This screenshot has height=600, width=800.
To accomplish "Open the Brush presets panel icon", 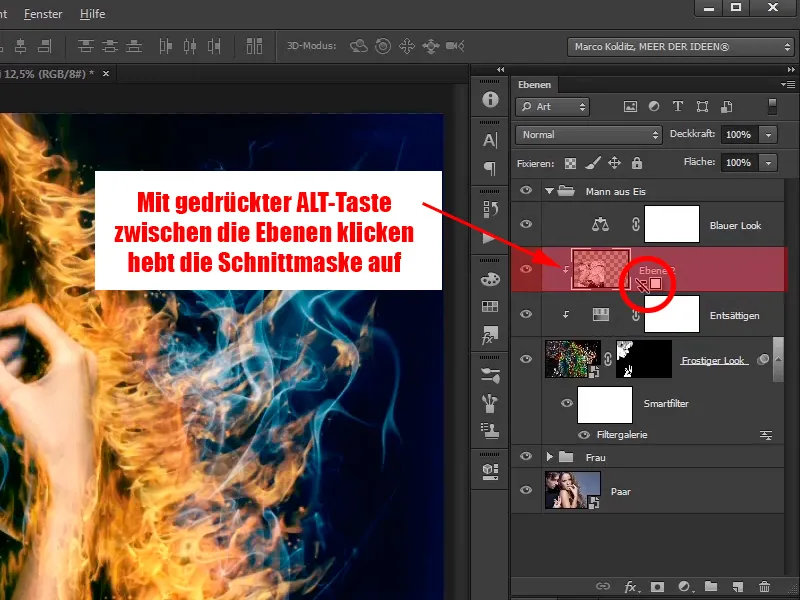I will (x=490, y=376).
